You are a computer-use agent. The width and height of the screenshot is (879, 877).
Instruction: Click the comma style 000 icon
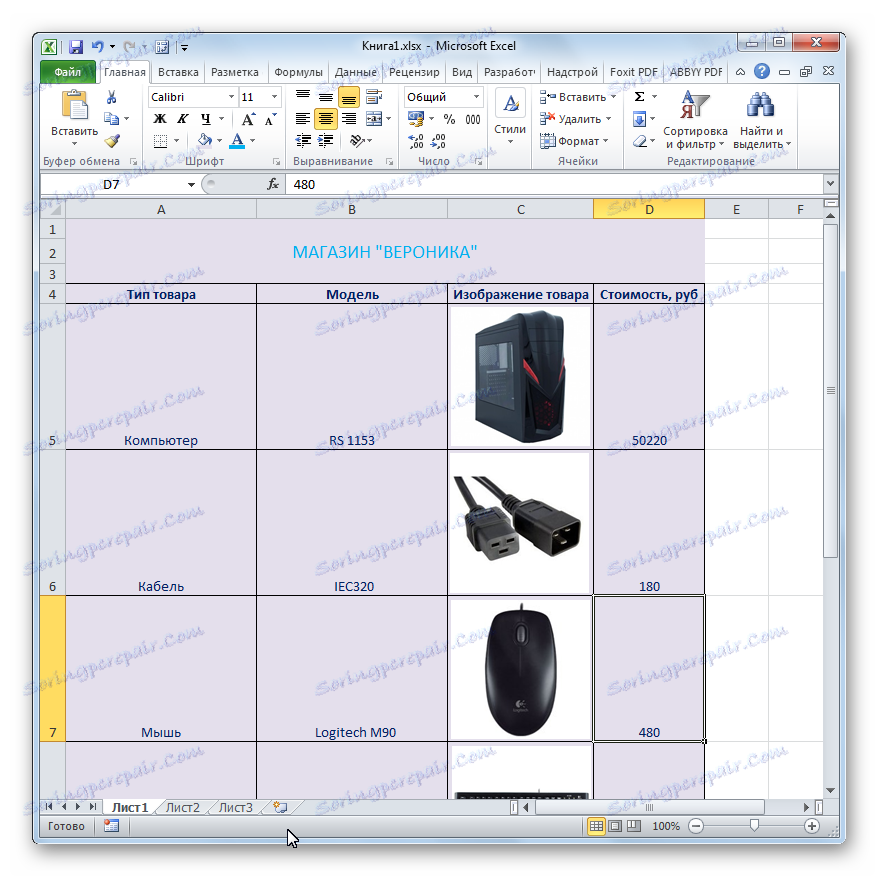pos(473,119)
